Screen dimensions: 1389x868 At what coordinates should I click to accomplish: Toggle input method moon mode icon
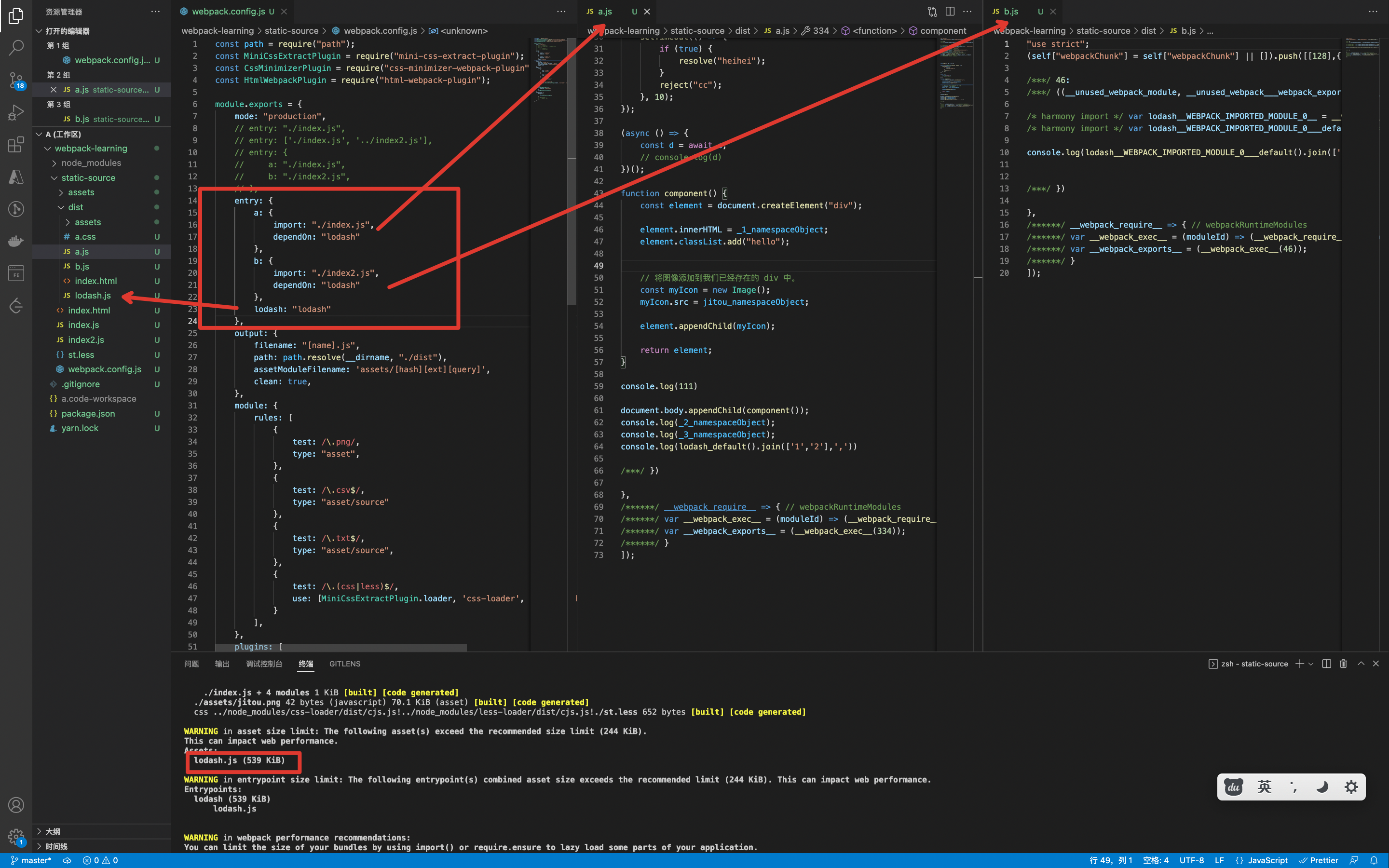click(x=1322, y=787)
